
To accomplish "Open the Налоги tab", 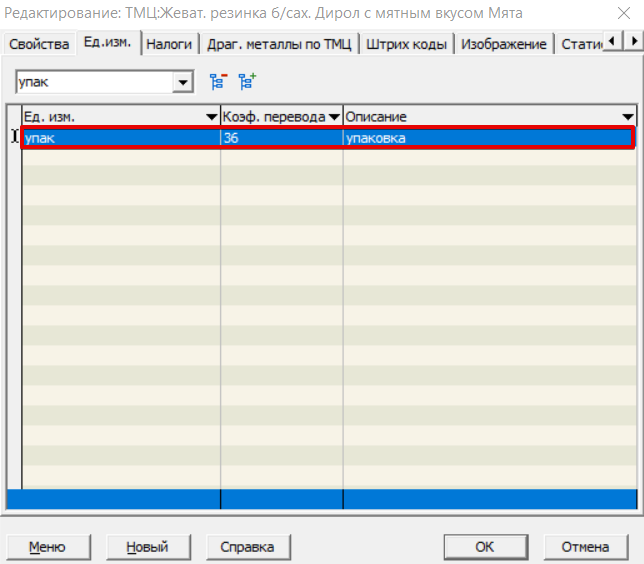I will [x=169, y=44].
